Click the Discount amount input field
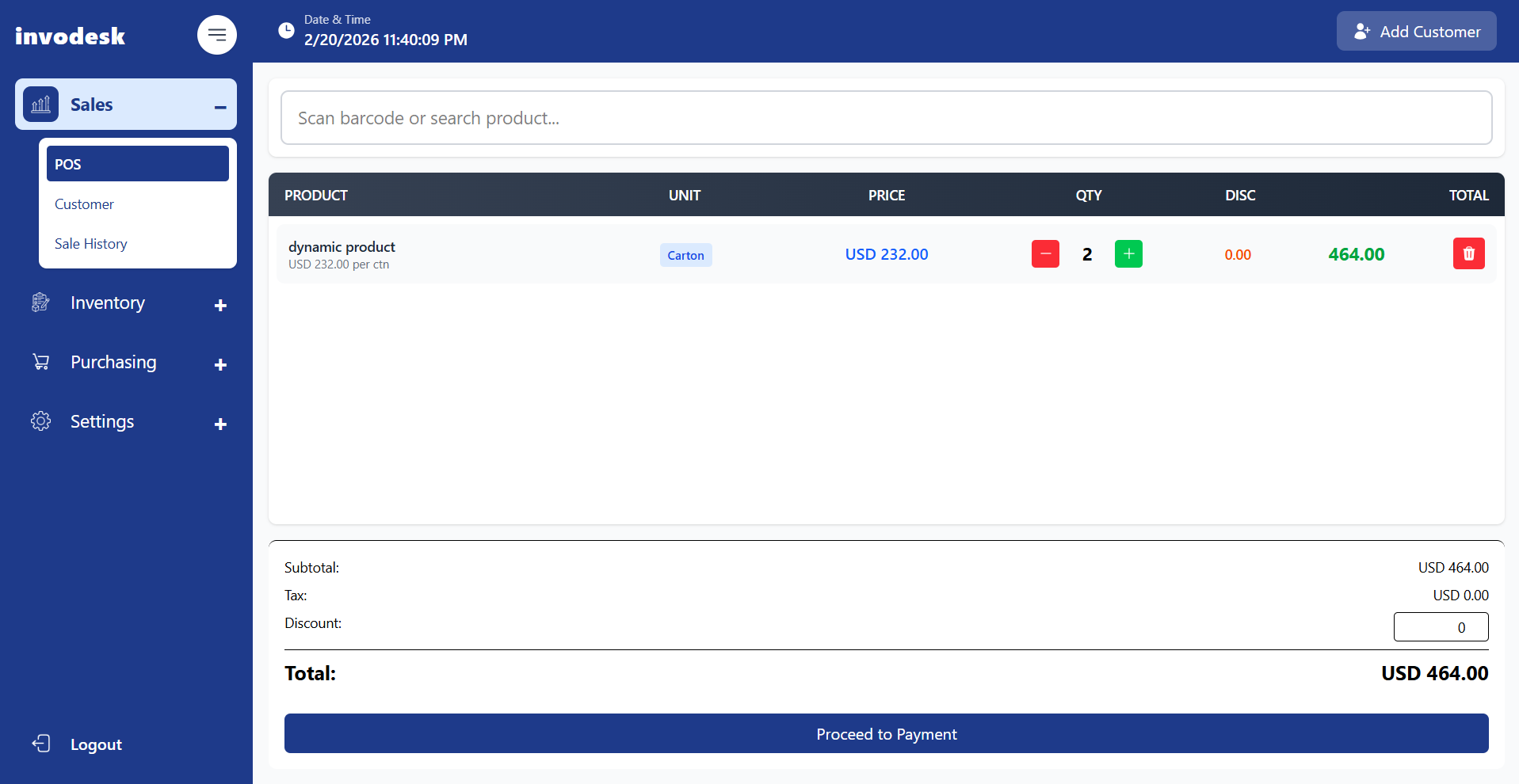Image resolution: width=1519 pixels, height=784 pixels. pyautogui.click(x=1441, y=626)
